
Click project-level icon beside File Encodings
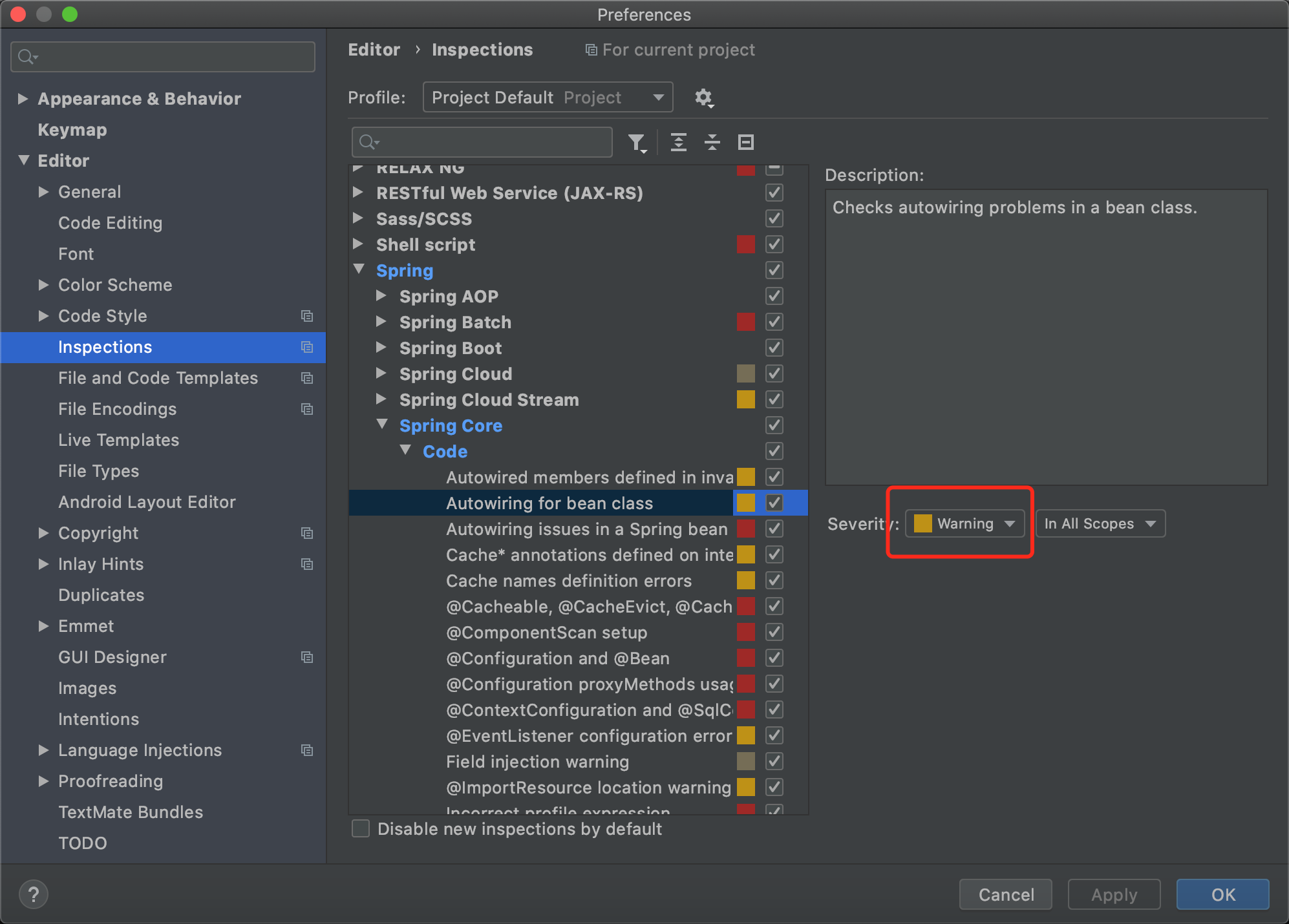(307, 409)
